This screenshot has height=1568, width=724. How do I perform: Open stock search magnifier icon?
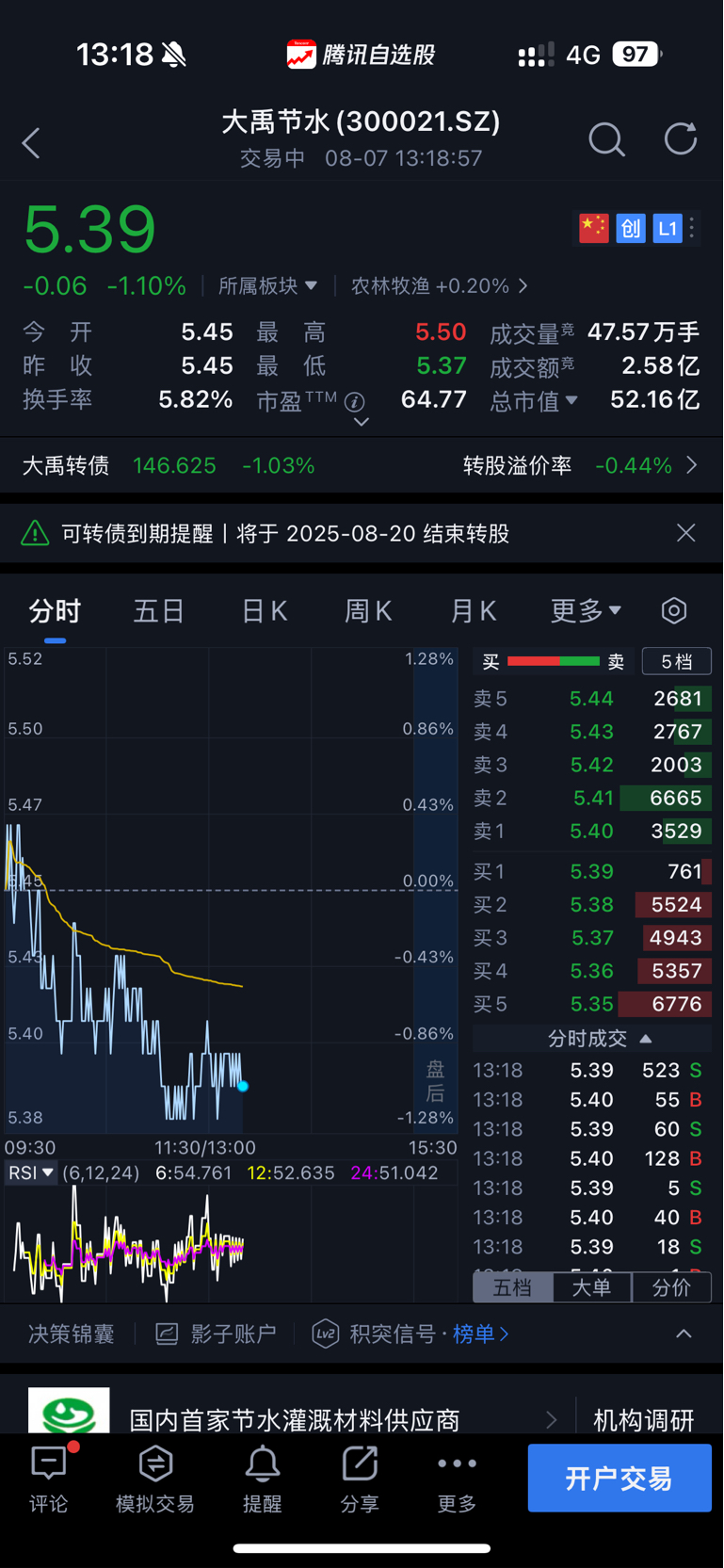(606, 139)
